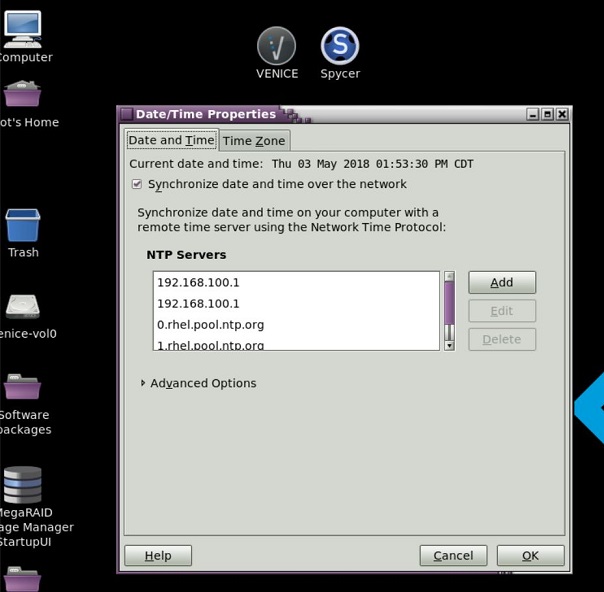Expand Advanced Options section

click(143, 383)
